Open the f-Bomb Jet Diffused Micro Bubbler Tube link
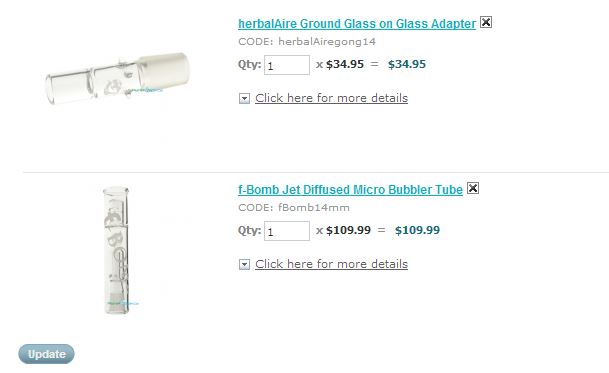This screenshot has width=609, height=373. 350,190
